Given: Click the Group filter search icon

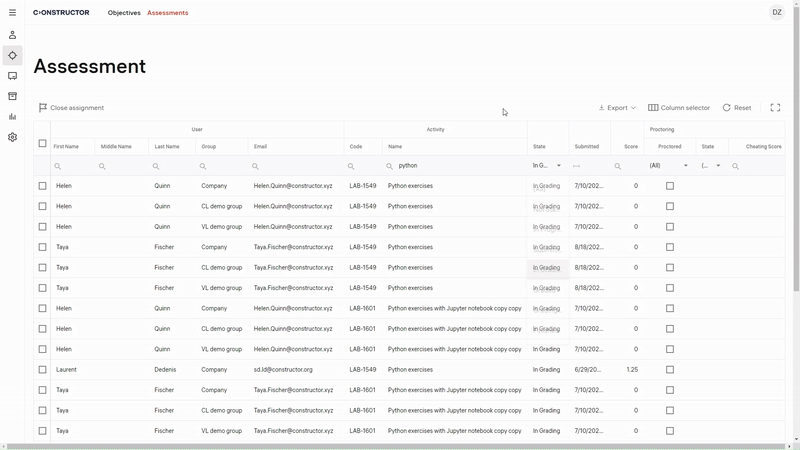Looking at the screenshot, I should point(203,166).
